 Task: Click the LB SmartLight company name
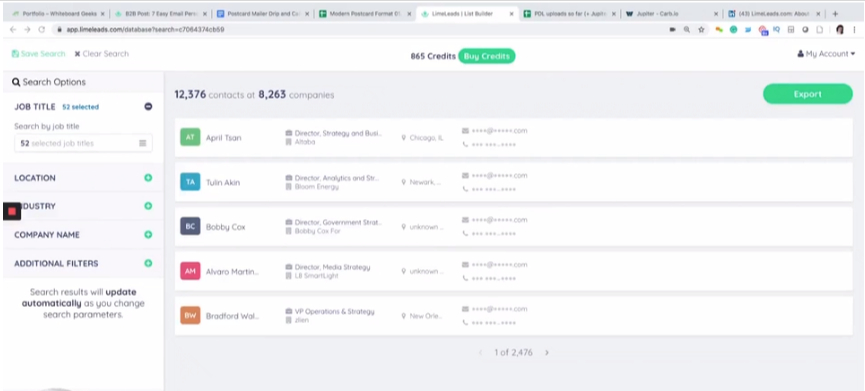coord(318,275)
